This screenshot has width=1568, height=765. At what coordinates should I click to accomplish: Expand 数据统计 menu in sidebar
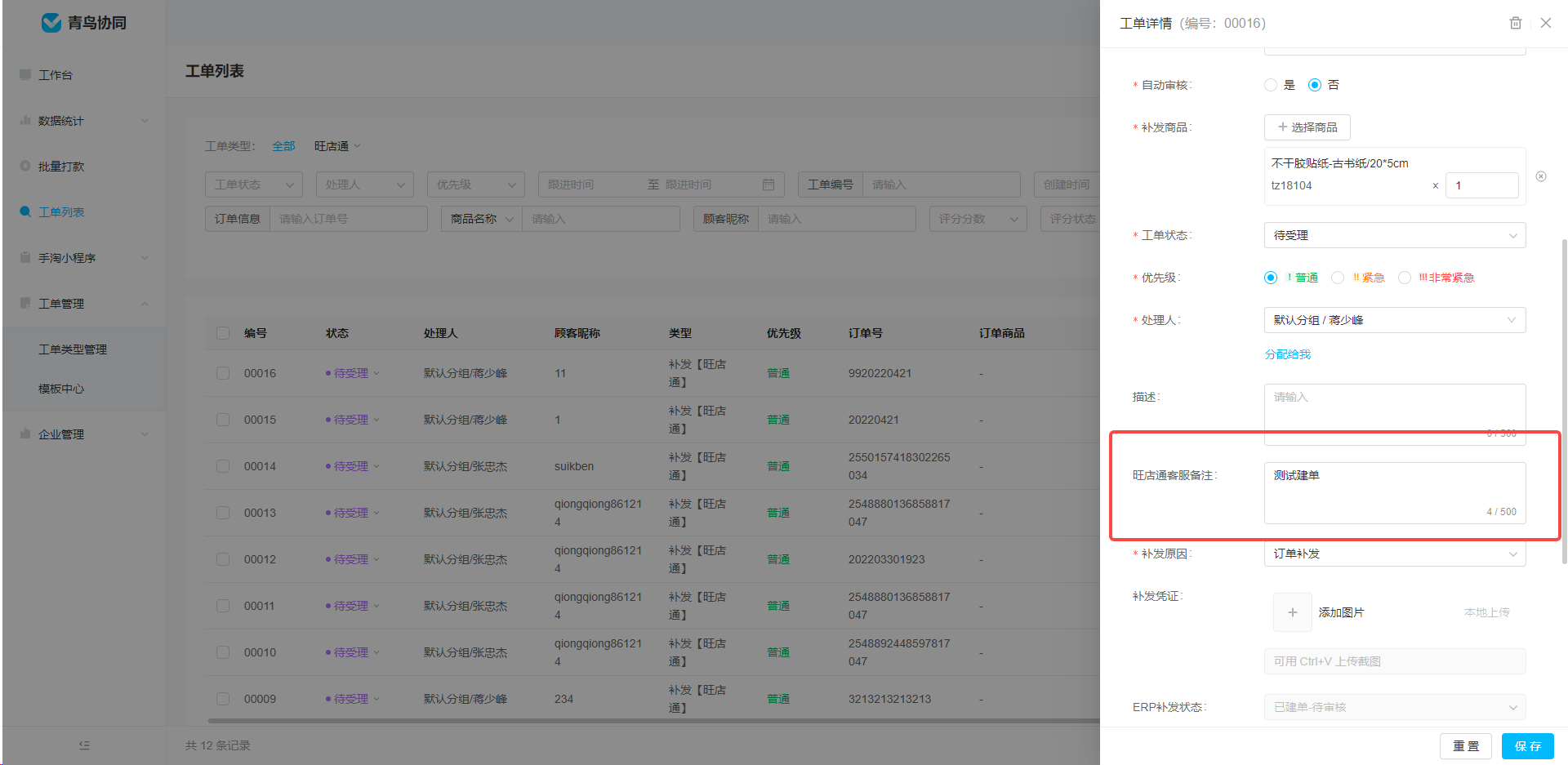(x=84, y=120)
